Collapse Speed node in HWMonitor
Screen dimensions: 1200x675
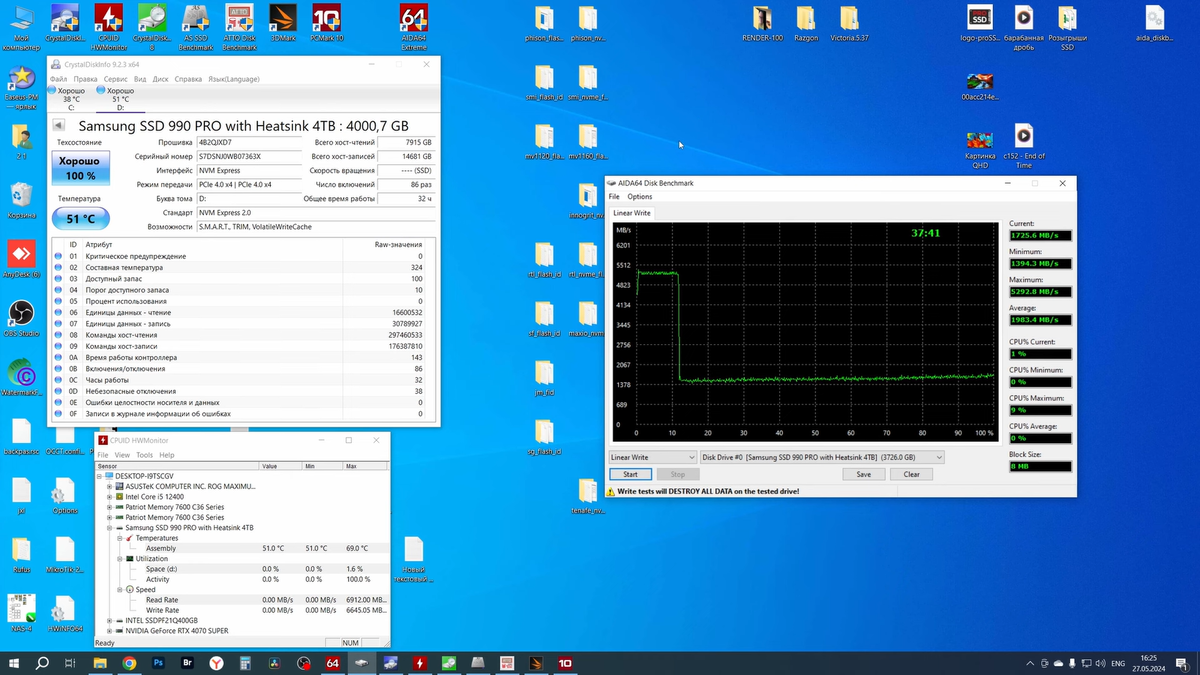coord(119,589)
